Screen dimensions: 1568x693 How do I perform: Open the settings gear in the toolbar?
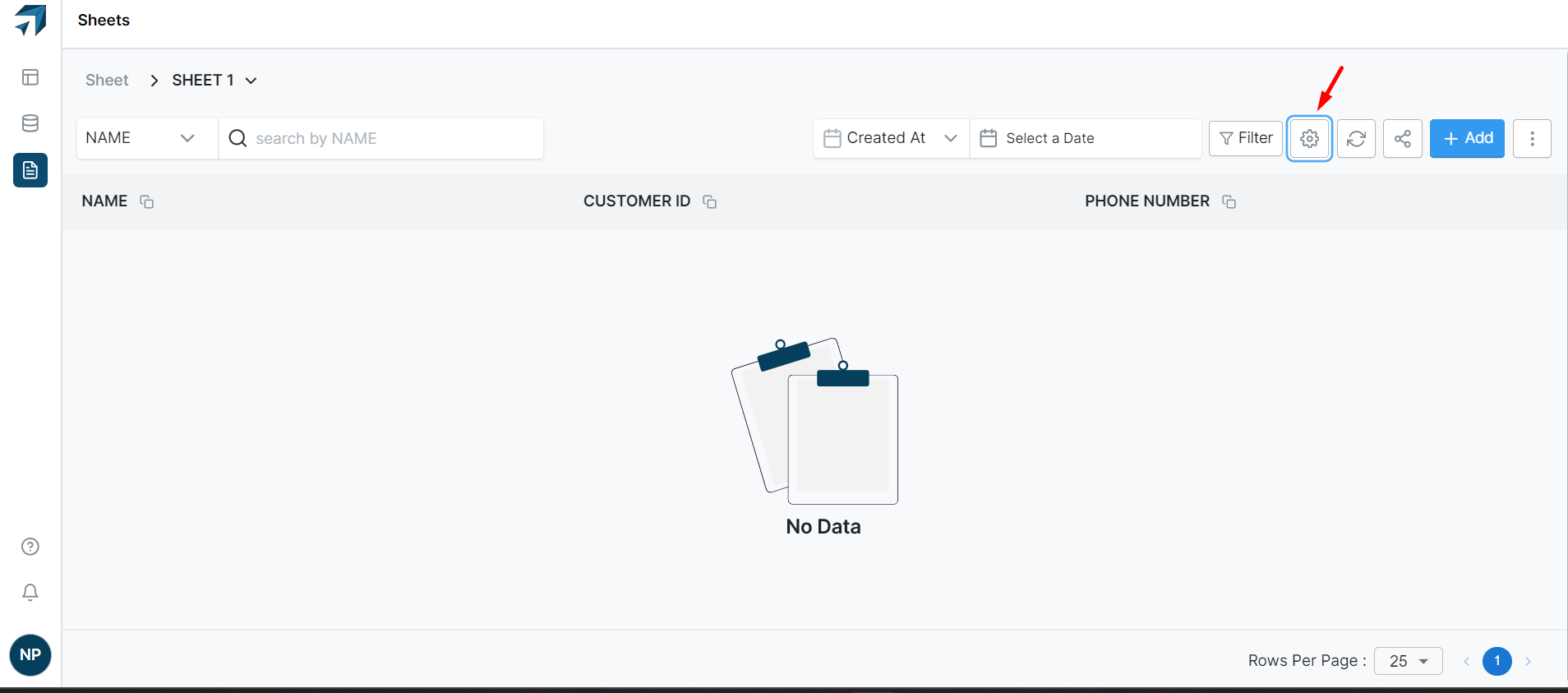tap(1309, 138)
